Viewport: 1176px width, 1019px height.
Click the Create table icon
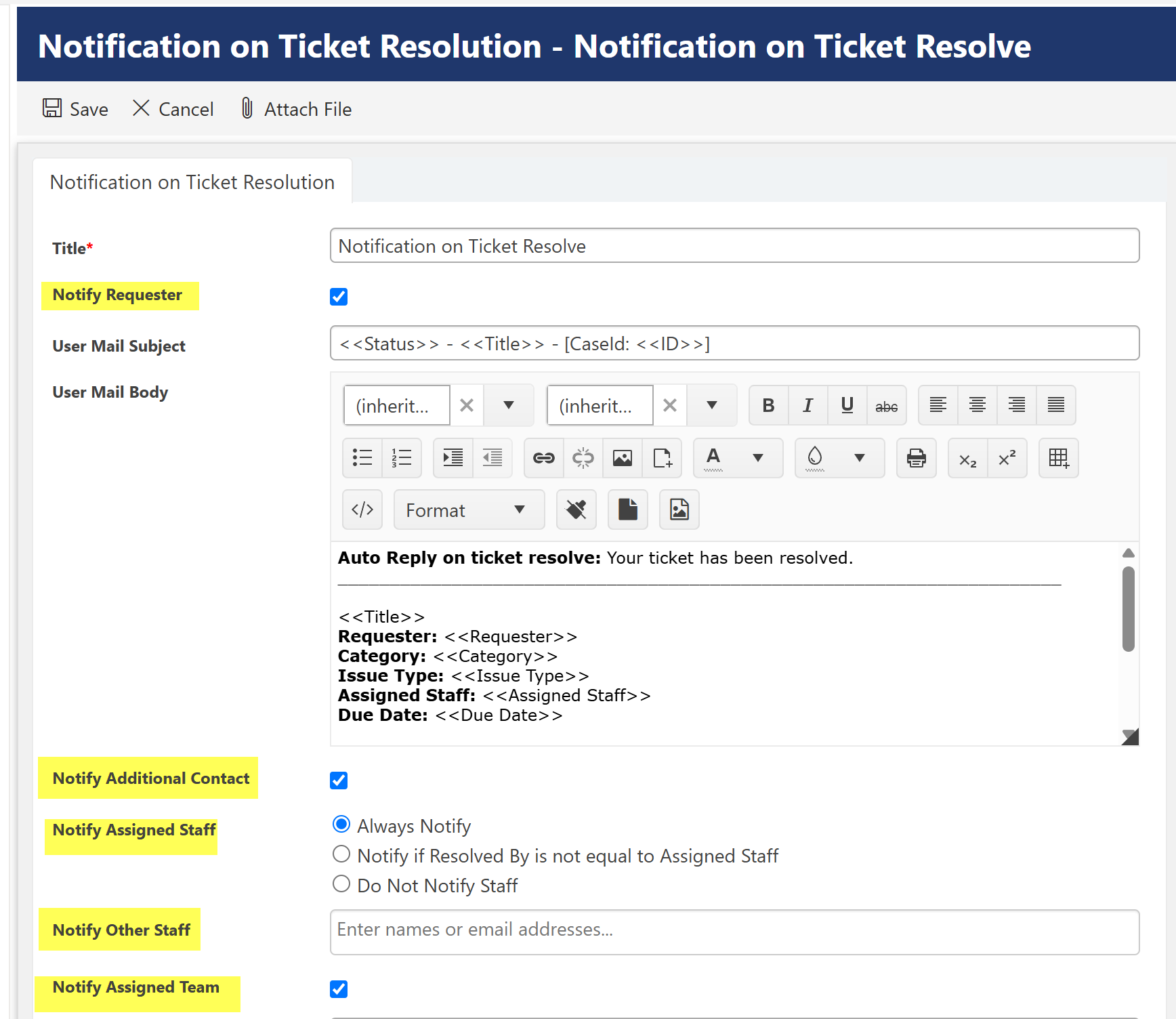(x=1058, y=458)
